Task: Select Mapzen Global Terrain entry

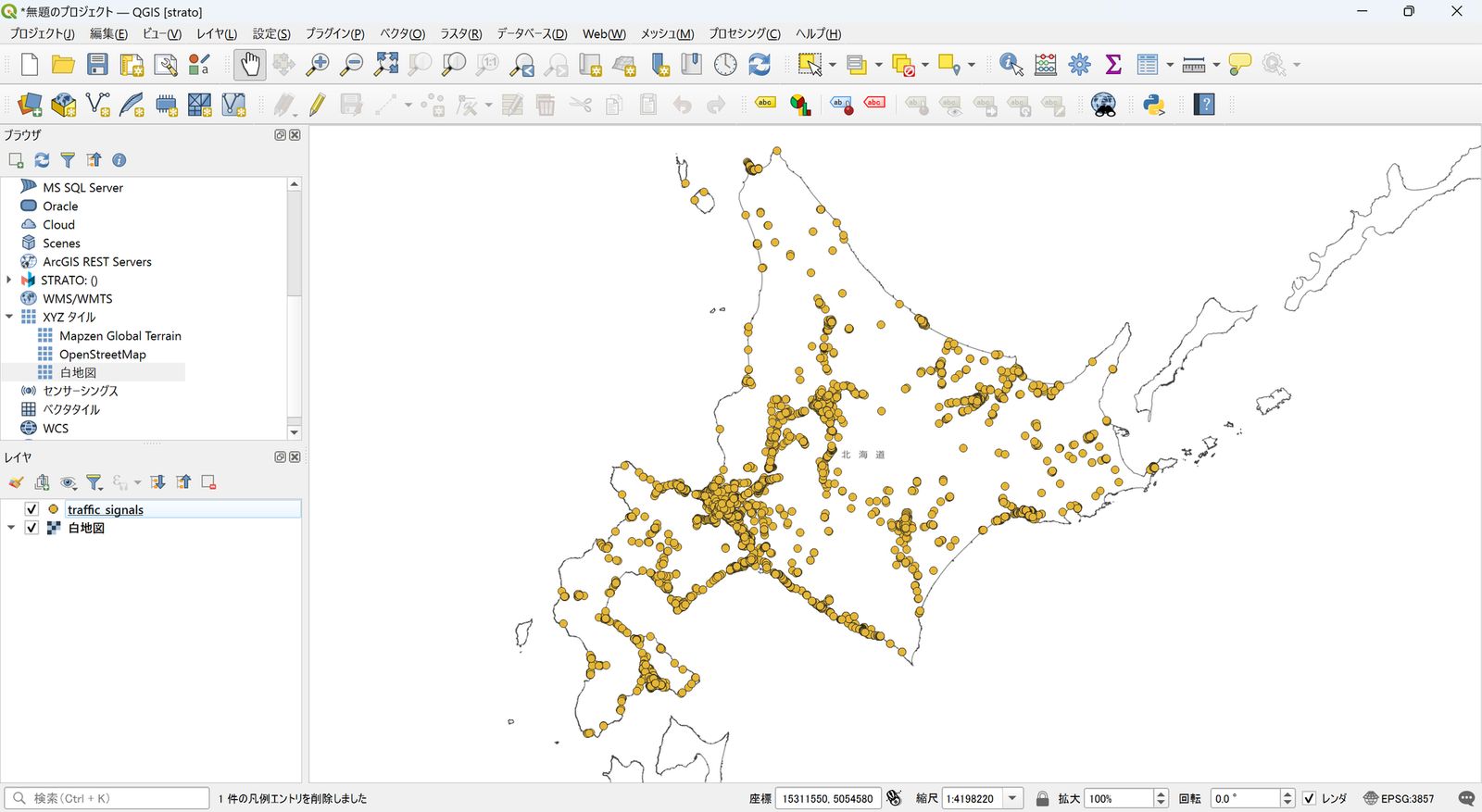Action: 120,335
